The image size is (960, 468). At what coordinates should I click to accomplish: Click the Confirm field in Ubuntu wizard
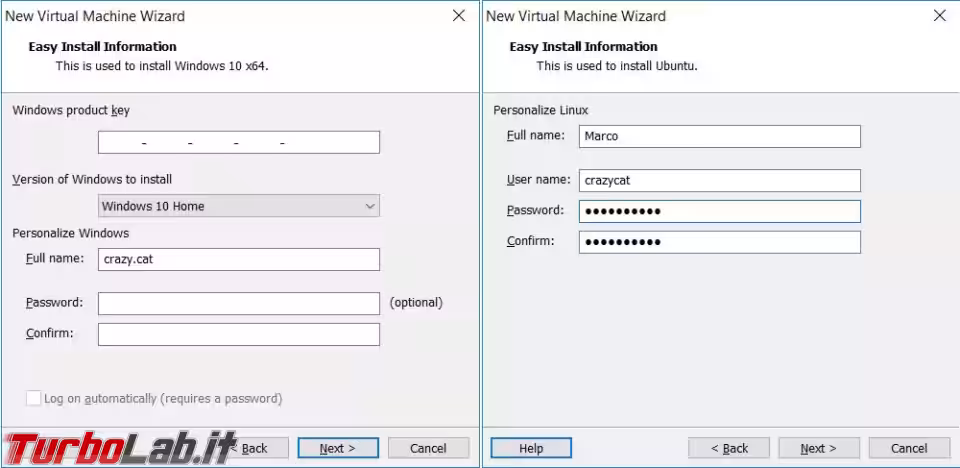720,242
